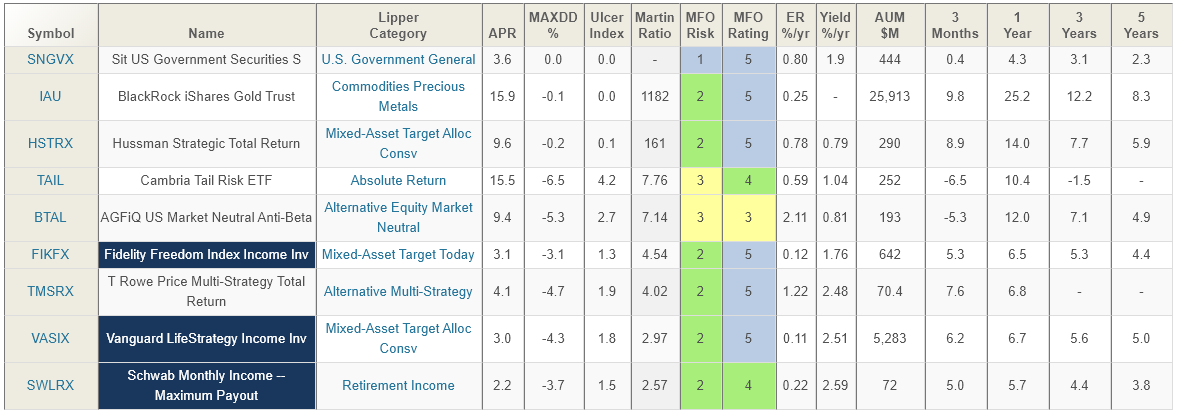Click Commodities Precious Metals category link
Image resolution: width=1177 pixels, height=413 pixels.
(399, 96)
